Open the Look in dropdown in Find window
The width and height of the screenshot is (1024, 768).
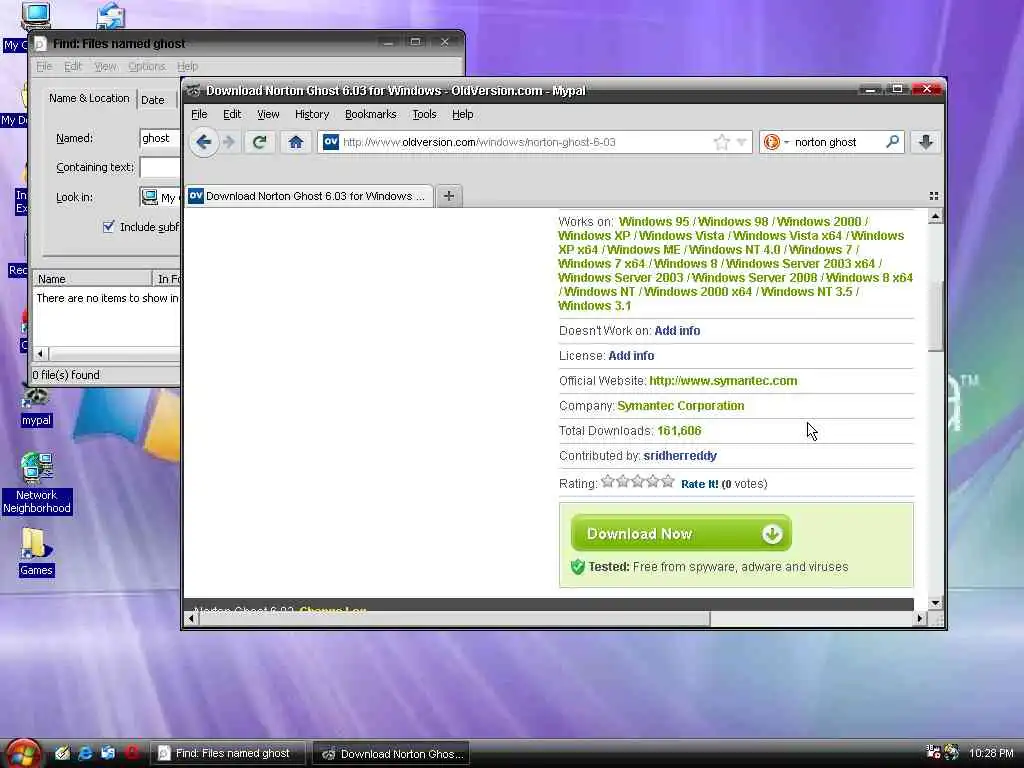point(160,197)
